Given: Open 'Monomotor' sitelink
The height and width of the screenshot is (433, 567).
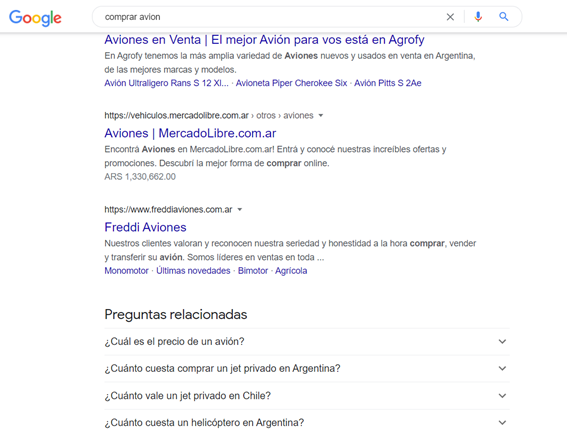Looking at the screenshot, I should (127, 271).
